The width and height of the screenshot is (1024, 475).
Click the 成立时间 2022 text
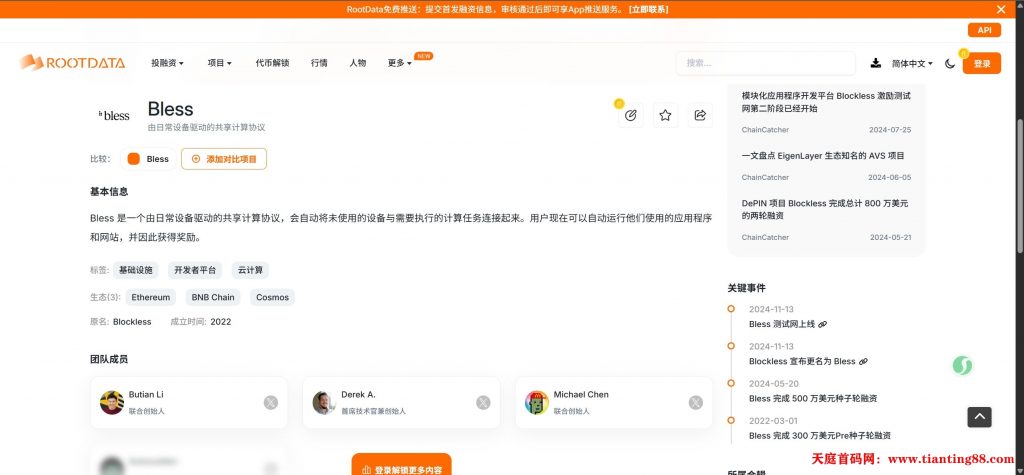[200, 321]
